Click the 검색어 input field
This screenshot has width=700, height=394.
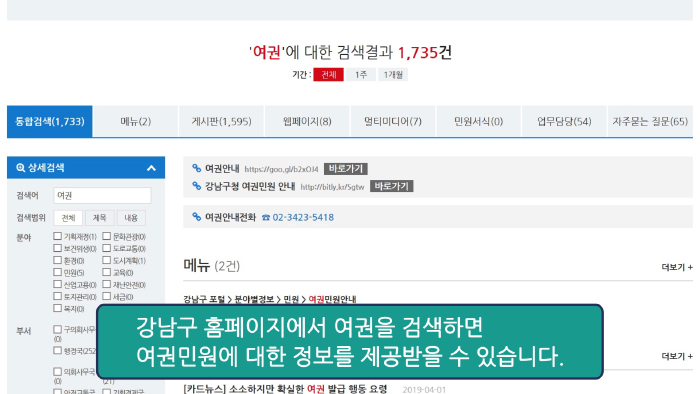click(102, 195)
